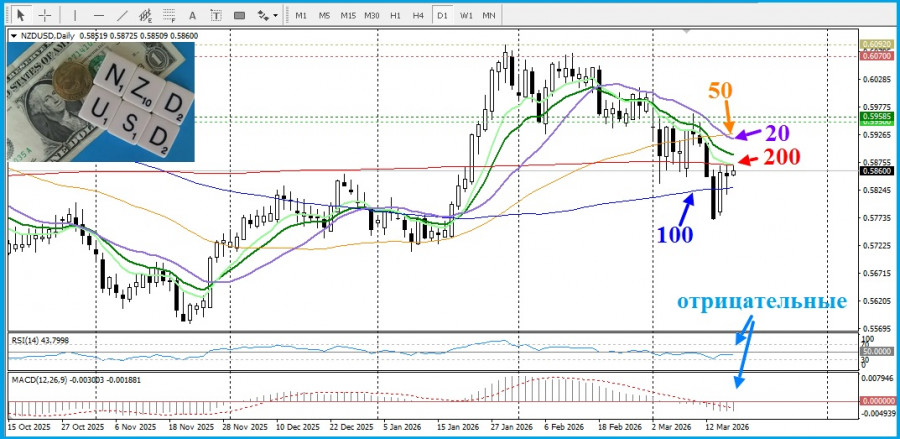Click the 0.007946 MACD scale value
The width and height of the screenshot is (900, 439).
pos(875,378)
